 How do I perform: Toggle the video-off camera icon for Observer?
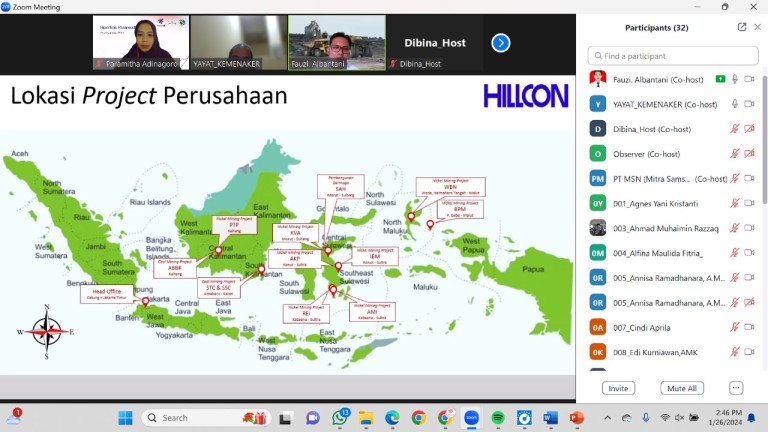(749, 154)
